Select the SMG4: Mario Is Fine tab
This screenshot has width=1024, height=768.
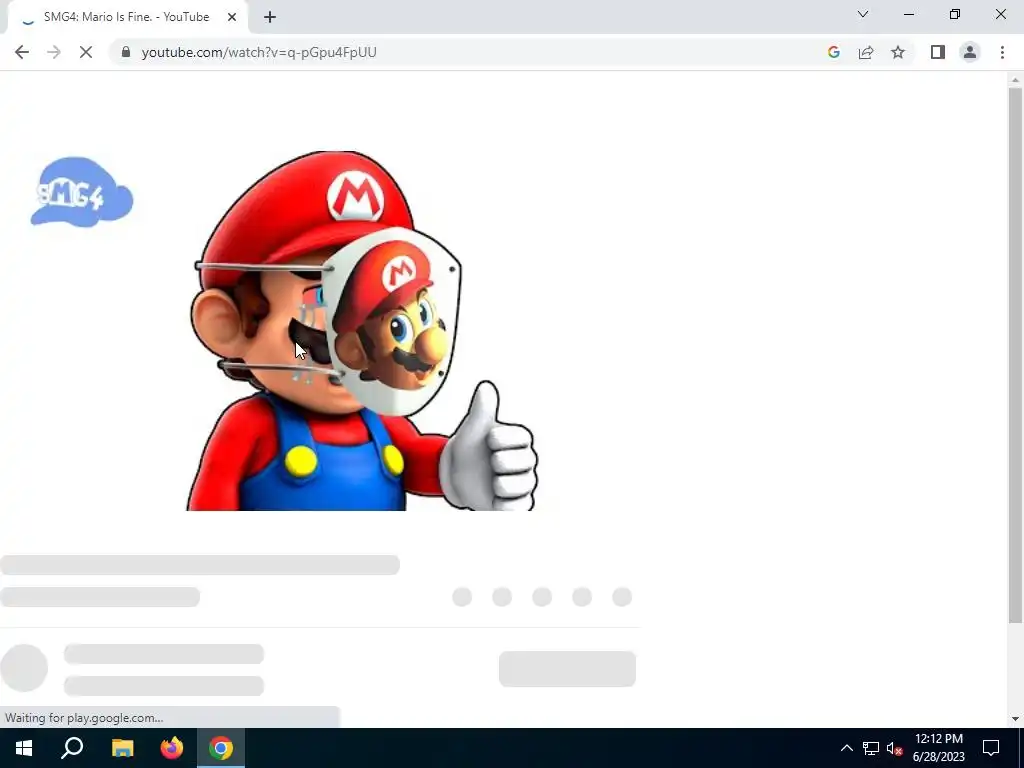coord(127,17)
